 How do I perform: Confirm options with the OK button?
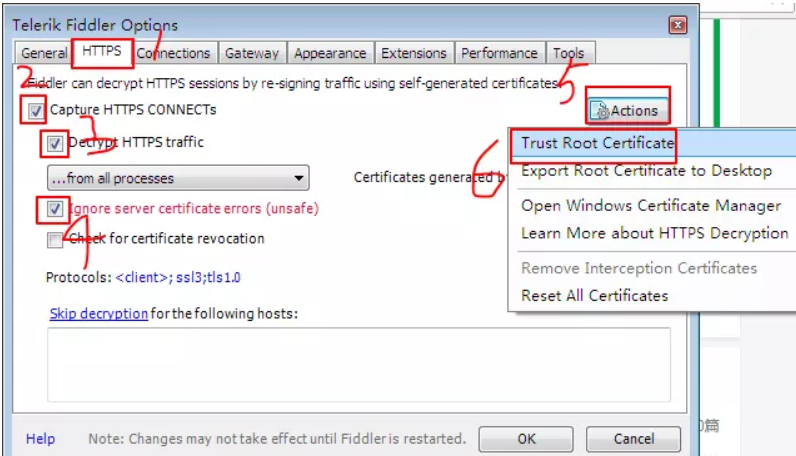[526, 439]
